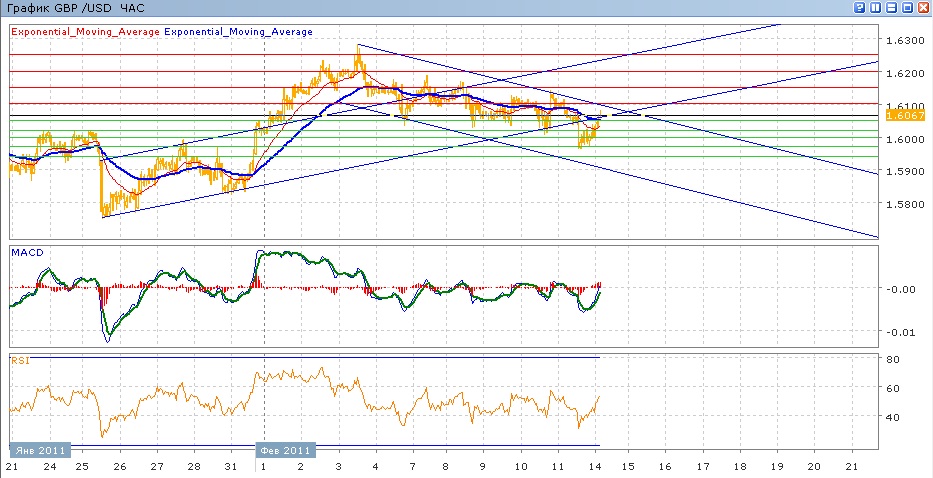Click the RSI indicator label
This screenshot has height=478, width=933.
click(x=19, y=358)
